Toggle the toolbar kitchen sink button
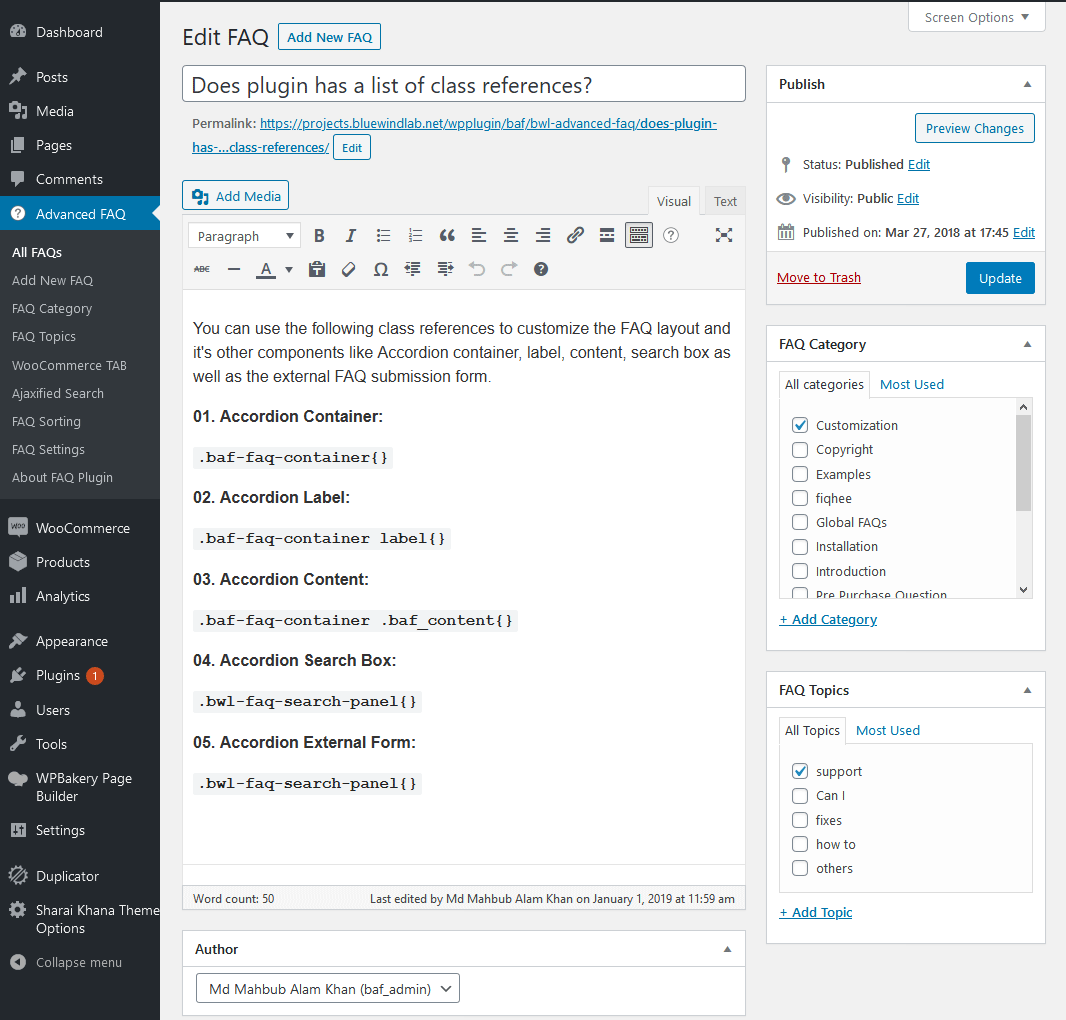The image size is (1066, 1020). (639, 235)
